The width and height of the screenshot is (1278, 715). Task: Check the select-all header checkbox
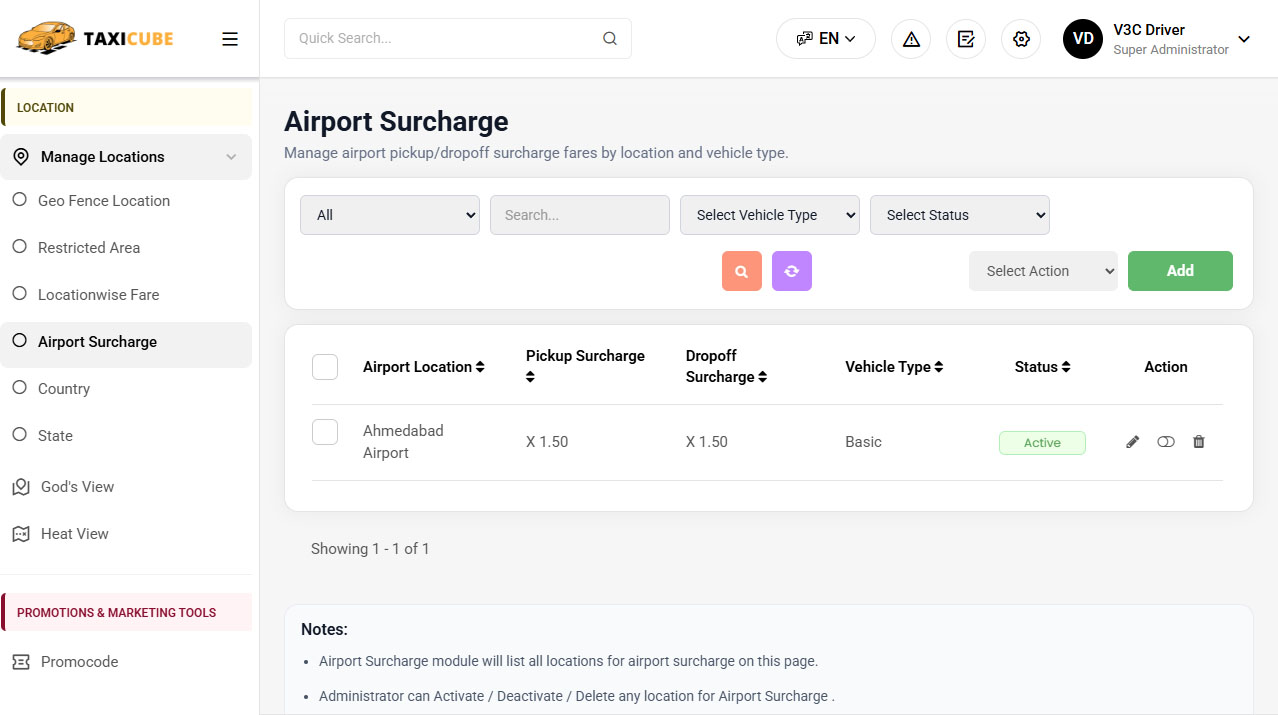click(325, 367)
